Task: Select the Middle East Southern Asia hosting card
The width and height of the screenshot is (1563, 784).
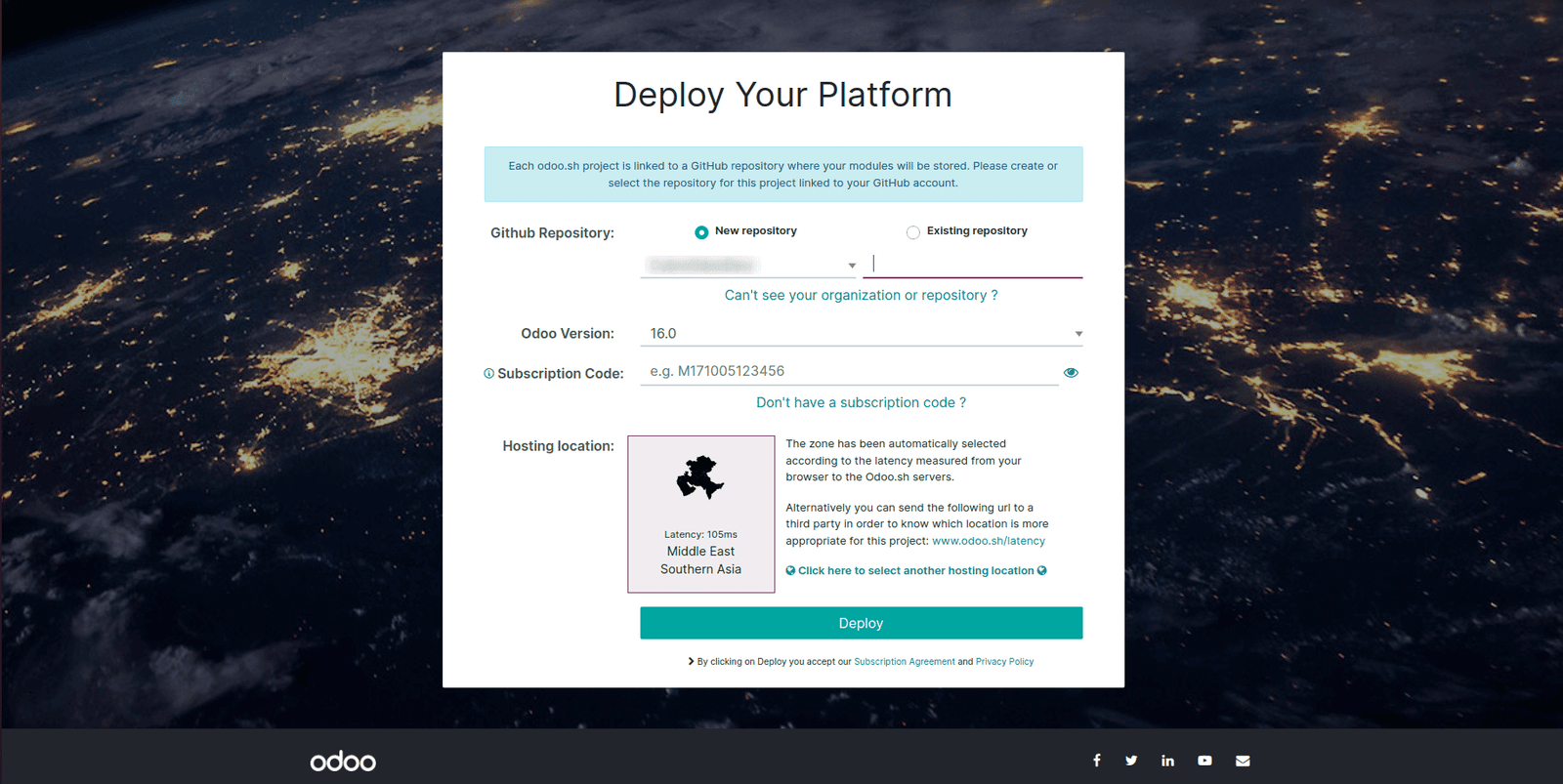Action: [x=701, y=515]
